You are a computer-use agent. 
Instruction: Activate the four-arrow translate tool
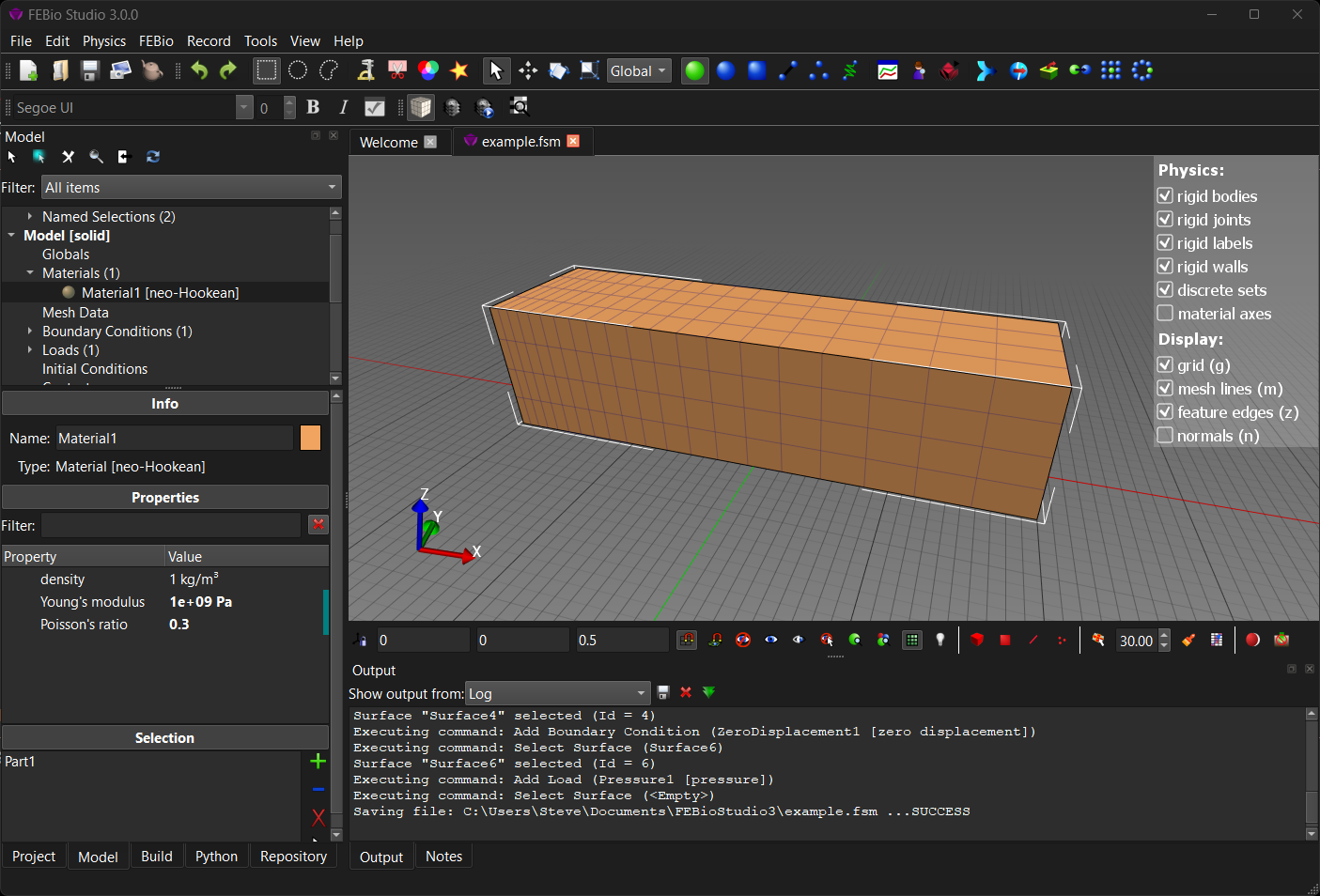click(x=528, y=70)
